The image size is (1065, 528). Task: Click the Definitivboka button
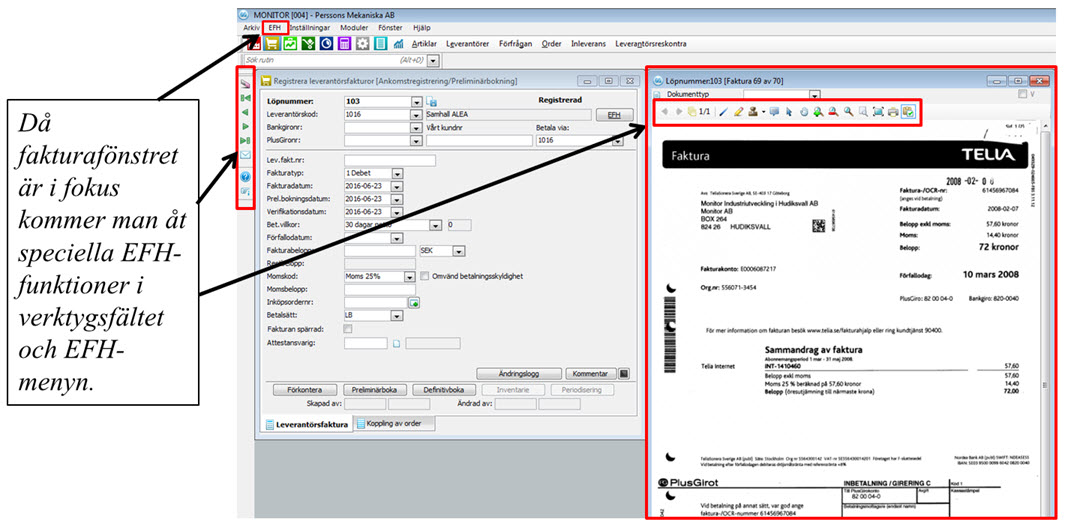pos(444,390)
